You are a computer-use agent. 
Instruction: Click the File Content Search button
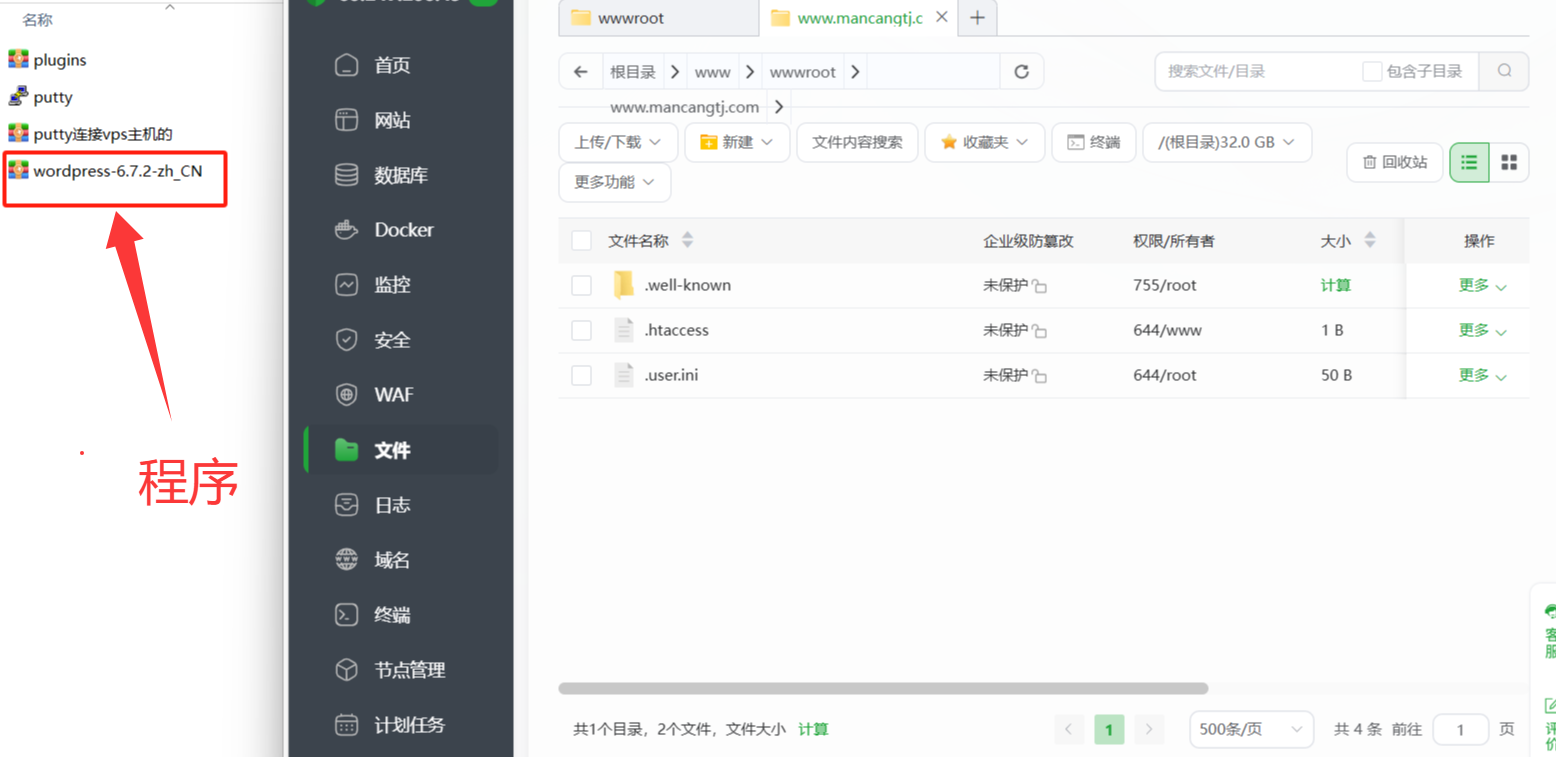pos(856,142)
